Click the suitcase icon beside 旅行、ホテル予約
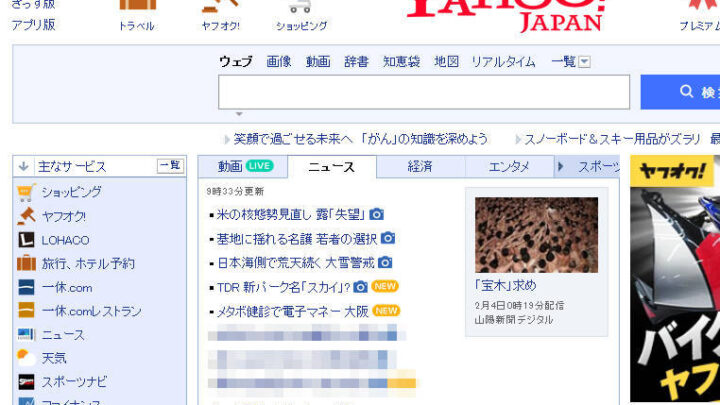 (26, 263)
